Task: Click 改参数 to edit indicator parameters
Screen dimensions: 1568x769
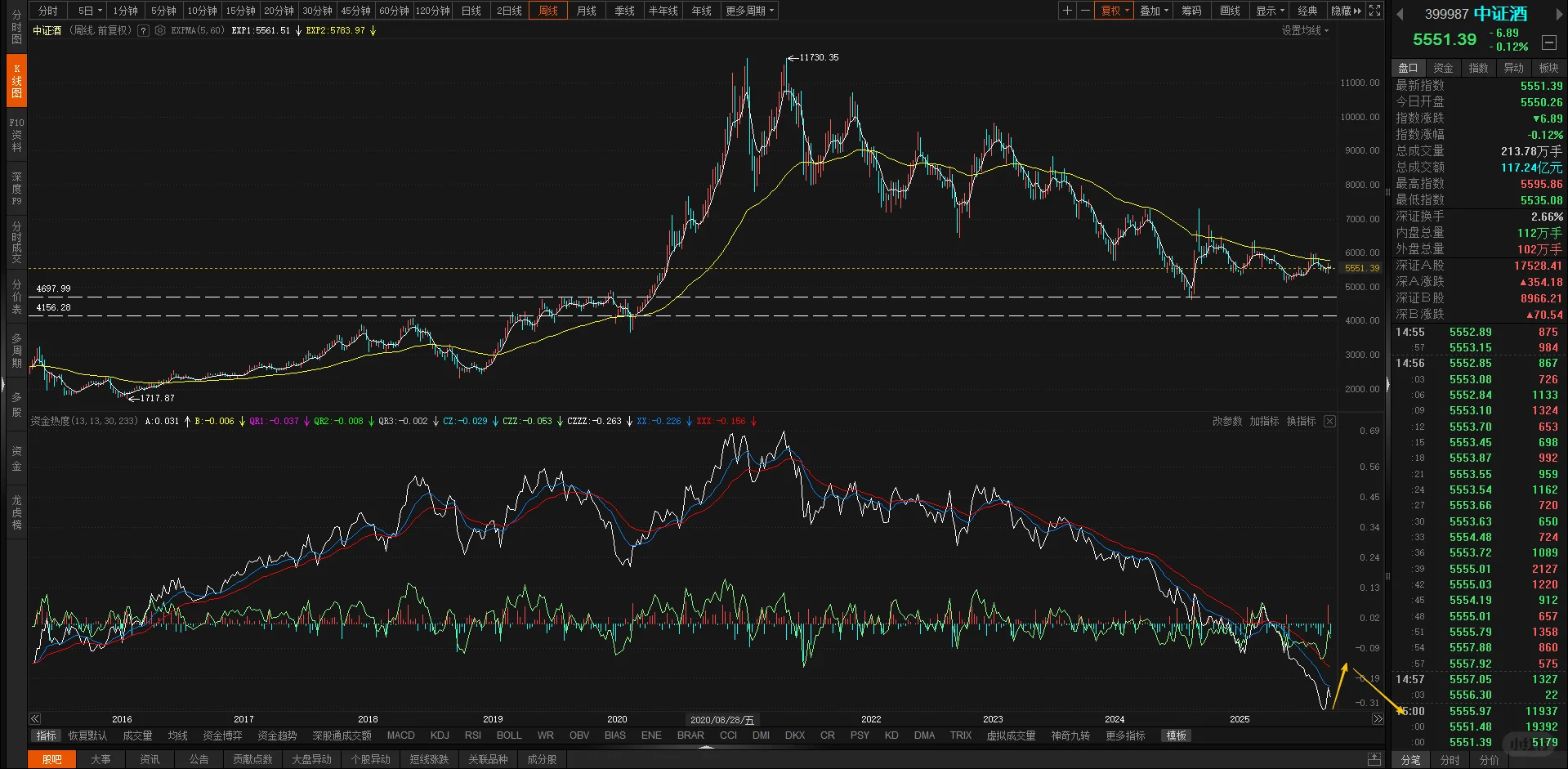Action: (1226, 421)
